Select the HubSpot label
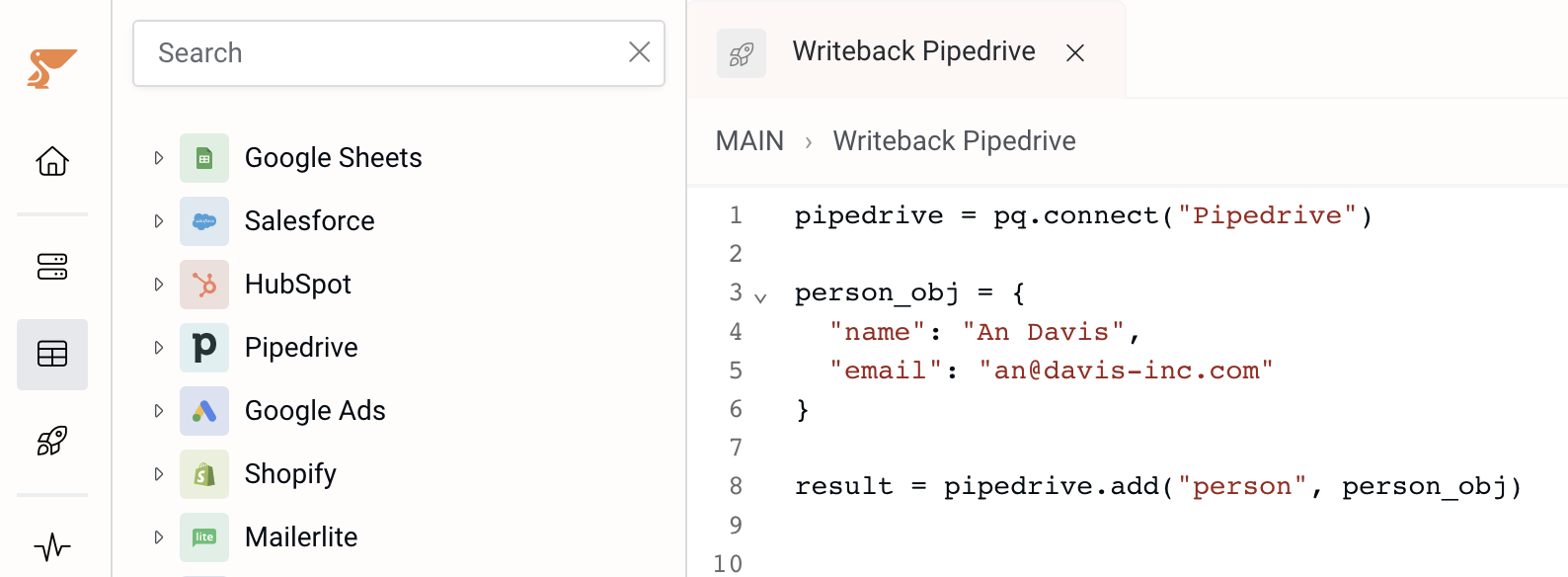The height and width of the screenshot is (577, 1568). [x=297, y=285]
